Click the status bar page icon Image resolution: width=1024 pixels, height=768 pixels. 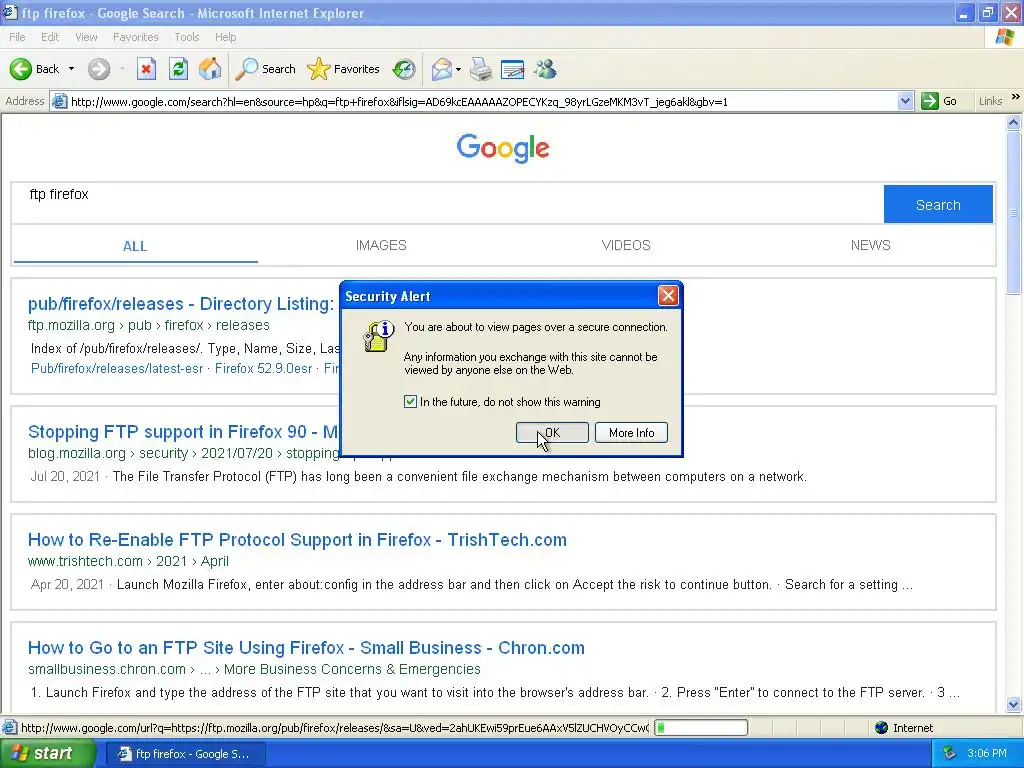pos(10,728)
